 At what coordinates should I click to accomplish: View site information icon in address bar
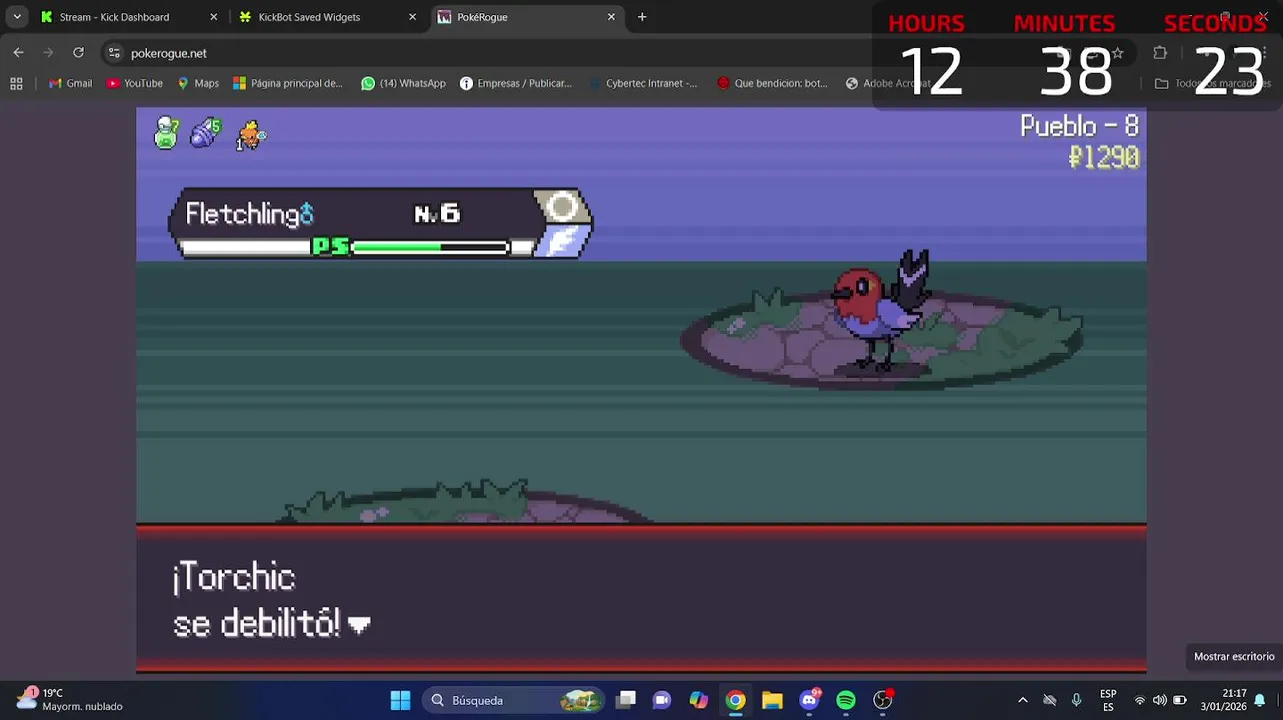[x=114, y=53]
